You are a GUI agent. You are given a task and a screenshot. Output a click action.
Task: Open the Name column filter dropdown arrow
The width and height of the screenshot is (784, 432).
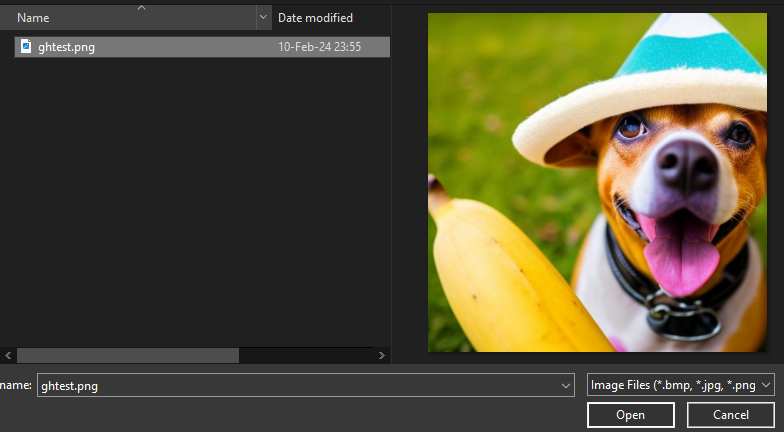264,18
